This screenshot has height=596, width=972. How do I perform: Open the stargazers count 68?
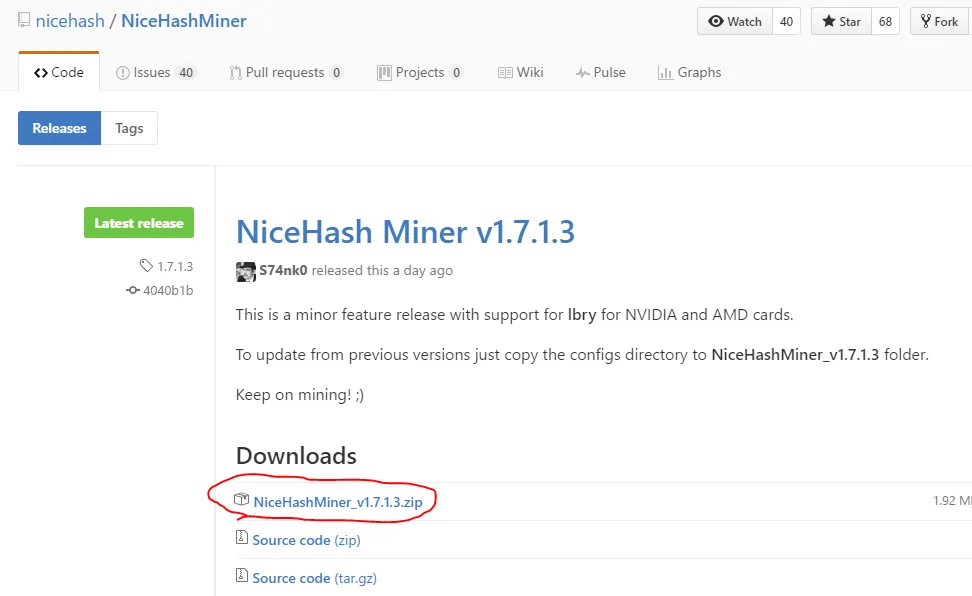click(x=885, y=22)
